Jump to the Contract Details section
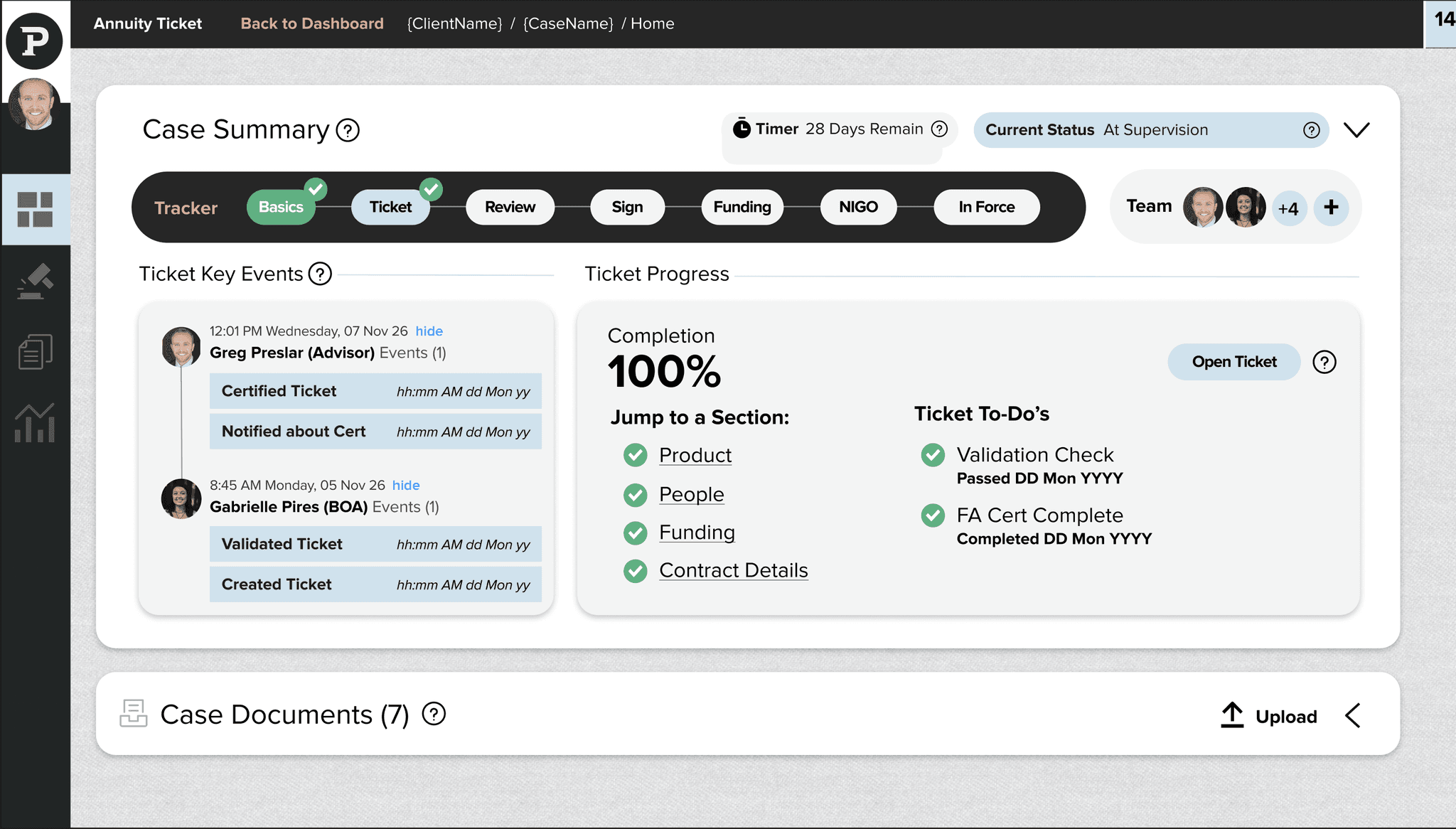The width and height of the screenshot is (1456, 829). point(733,571)
